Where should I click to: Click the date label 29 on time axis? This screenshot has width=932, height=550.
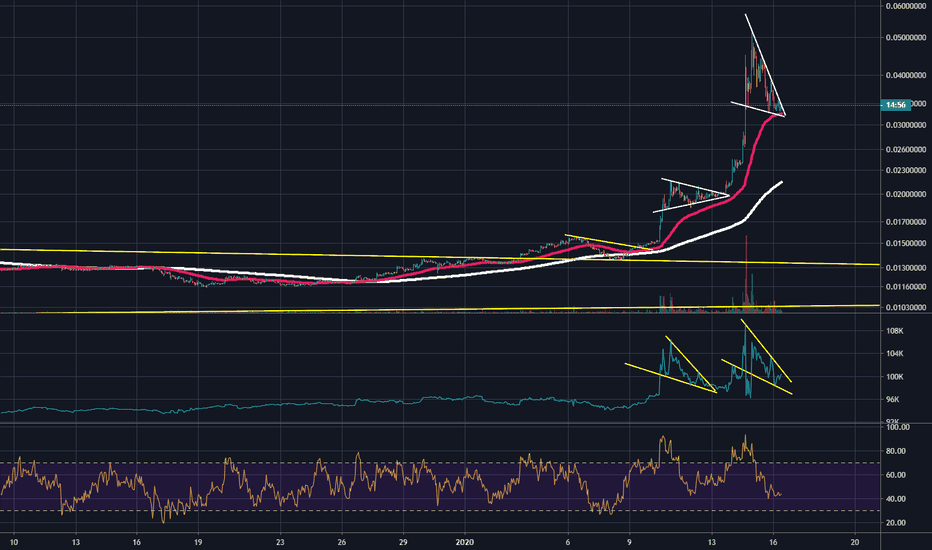click(x=403, y=542)
